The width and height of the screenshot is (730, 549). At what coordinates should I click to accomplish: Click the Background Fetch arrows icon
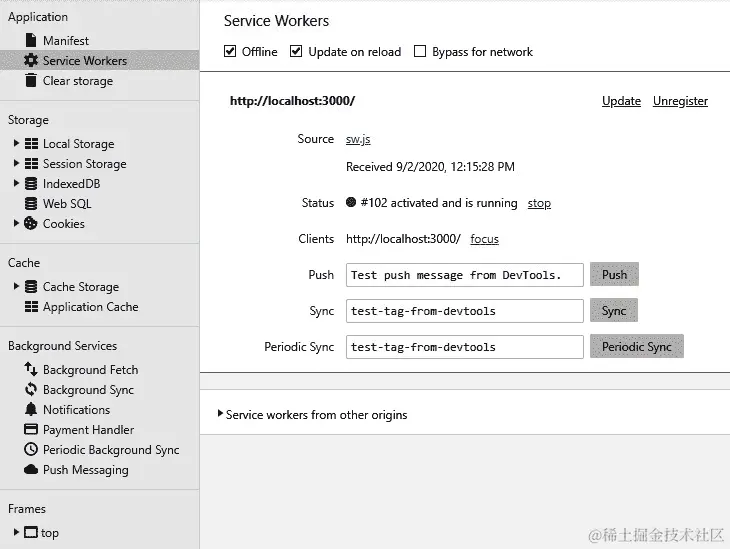click(x=31, y=369)
